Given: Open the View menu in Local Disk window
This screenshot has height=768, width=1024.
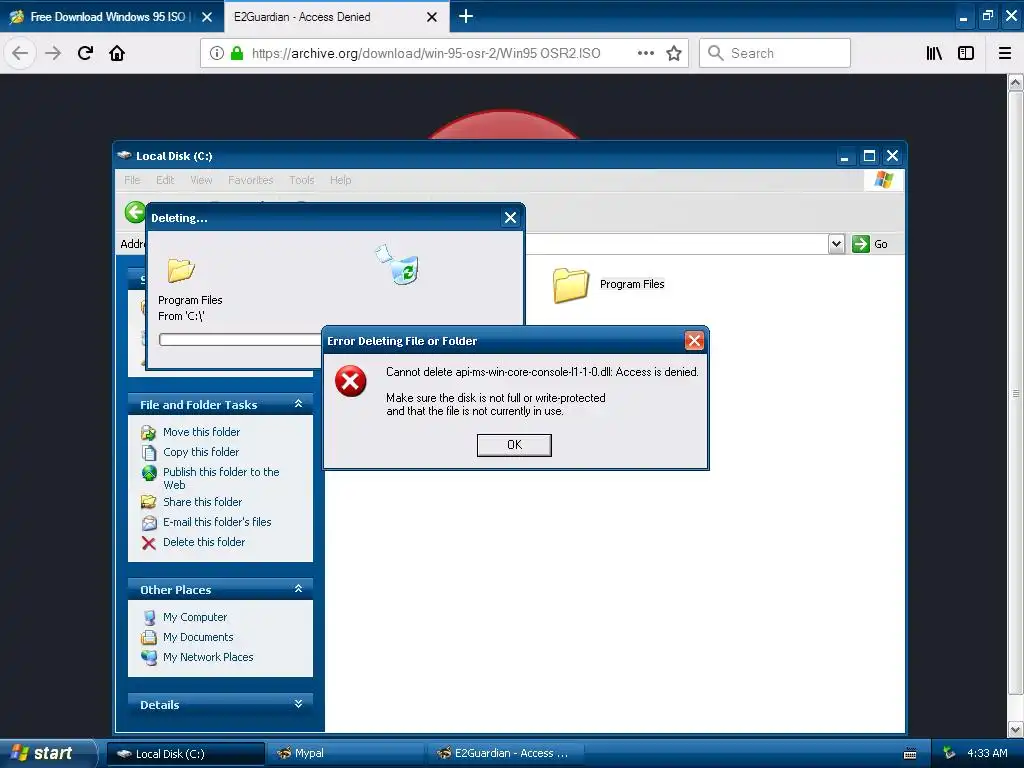Looking at the screenshot, I should click(201, 180).
